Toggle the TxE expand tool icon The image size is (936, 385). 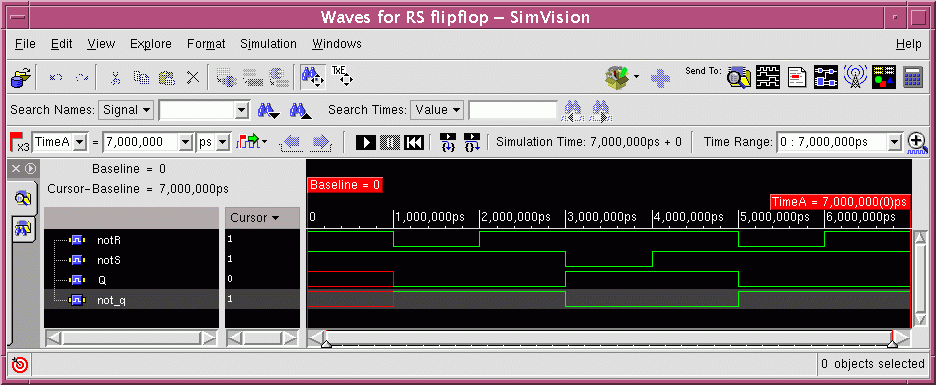[x=342, y=76]
